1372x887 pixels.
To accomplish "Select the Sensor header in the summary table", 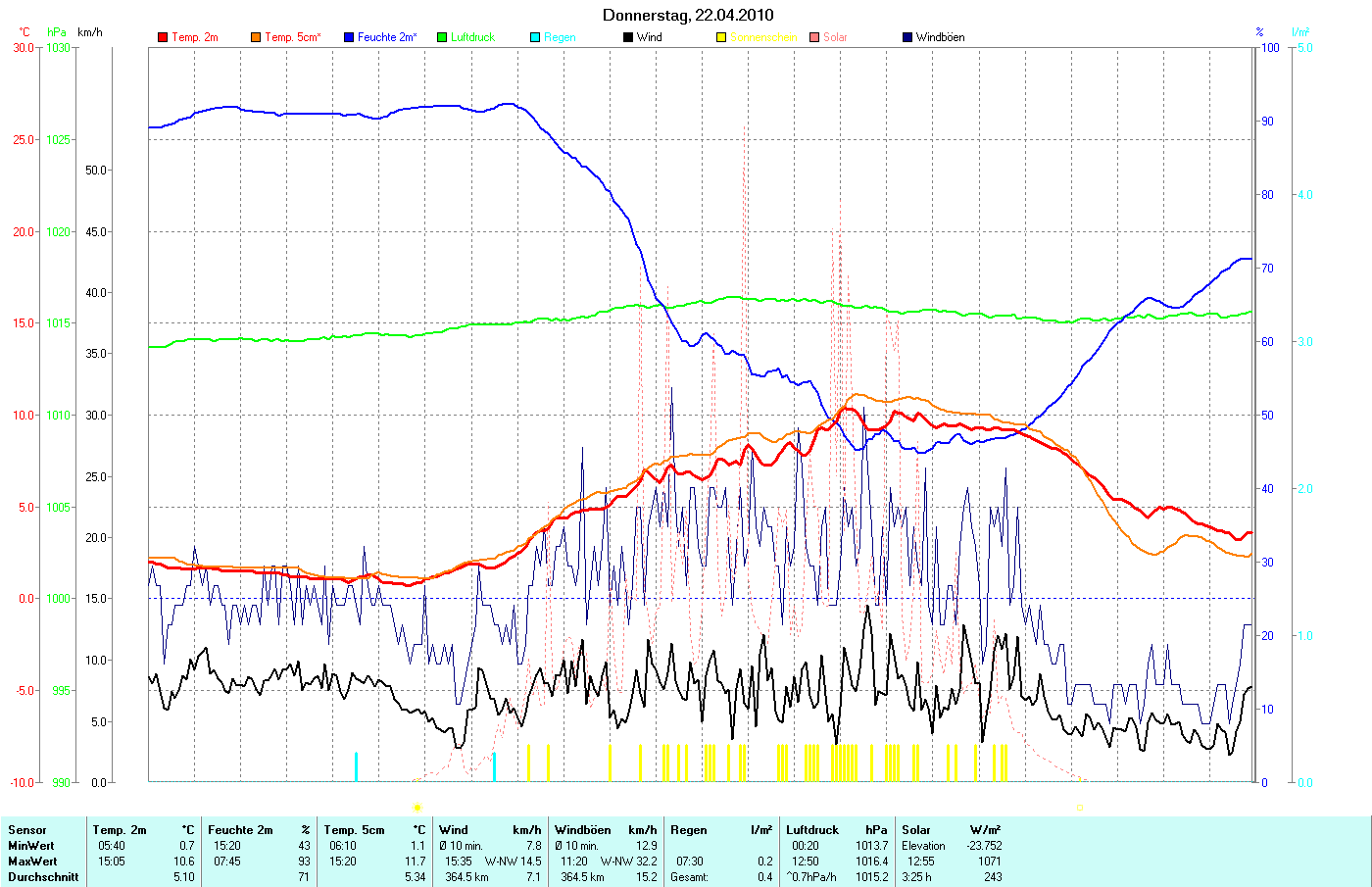I will [x=26, y=830].
